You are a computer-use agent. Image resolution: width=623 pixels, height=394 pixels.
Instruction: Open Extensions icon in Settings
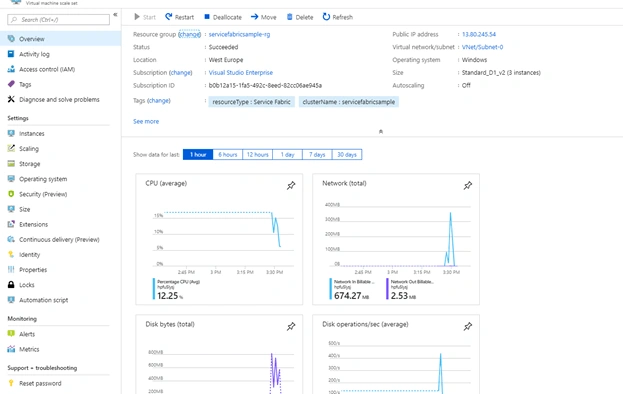[11, 224]
